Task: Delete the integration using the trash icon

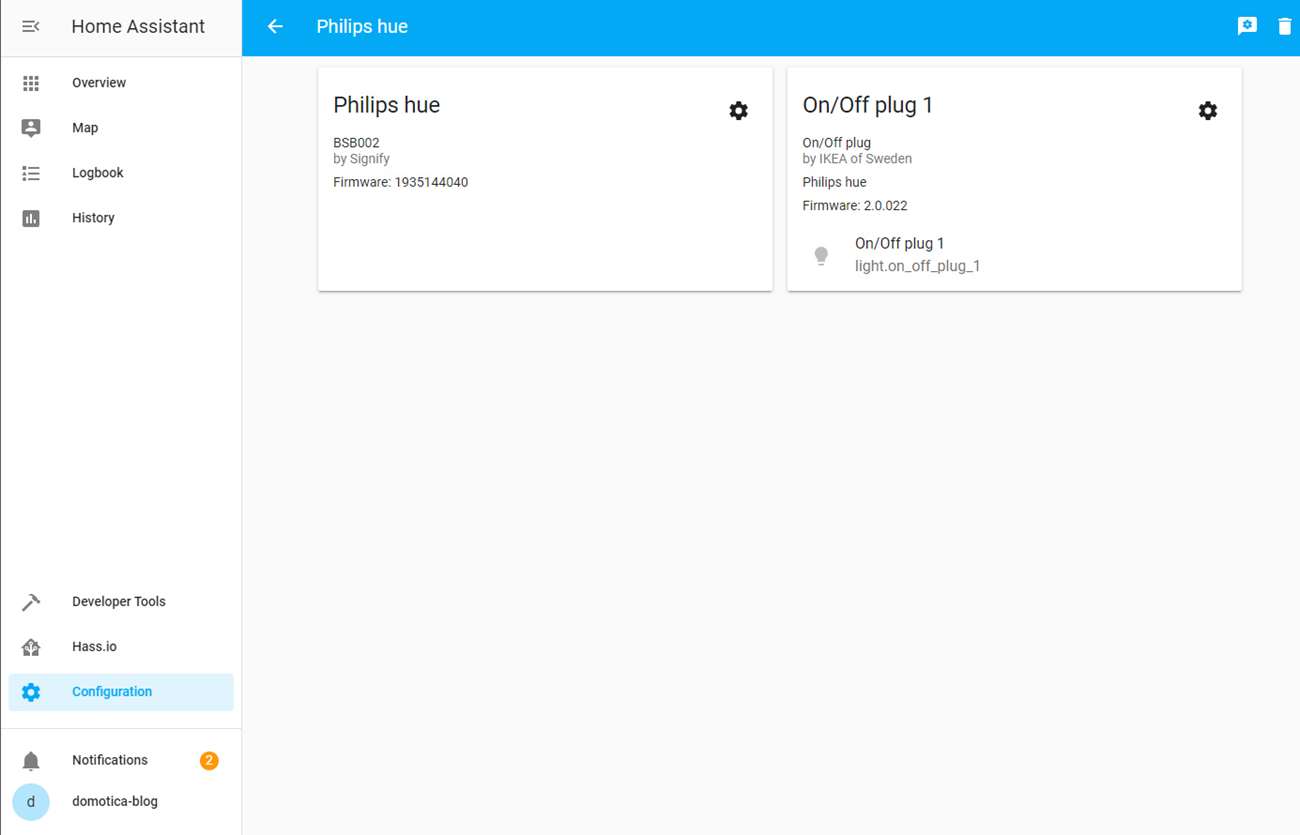Action: click(x=1284, y=27)
